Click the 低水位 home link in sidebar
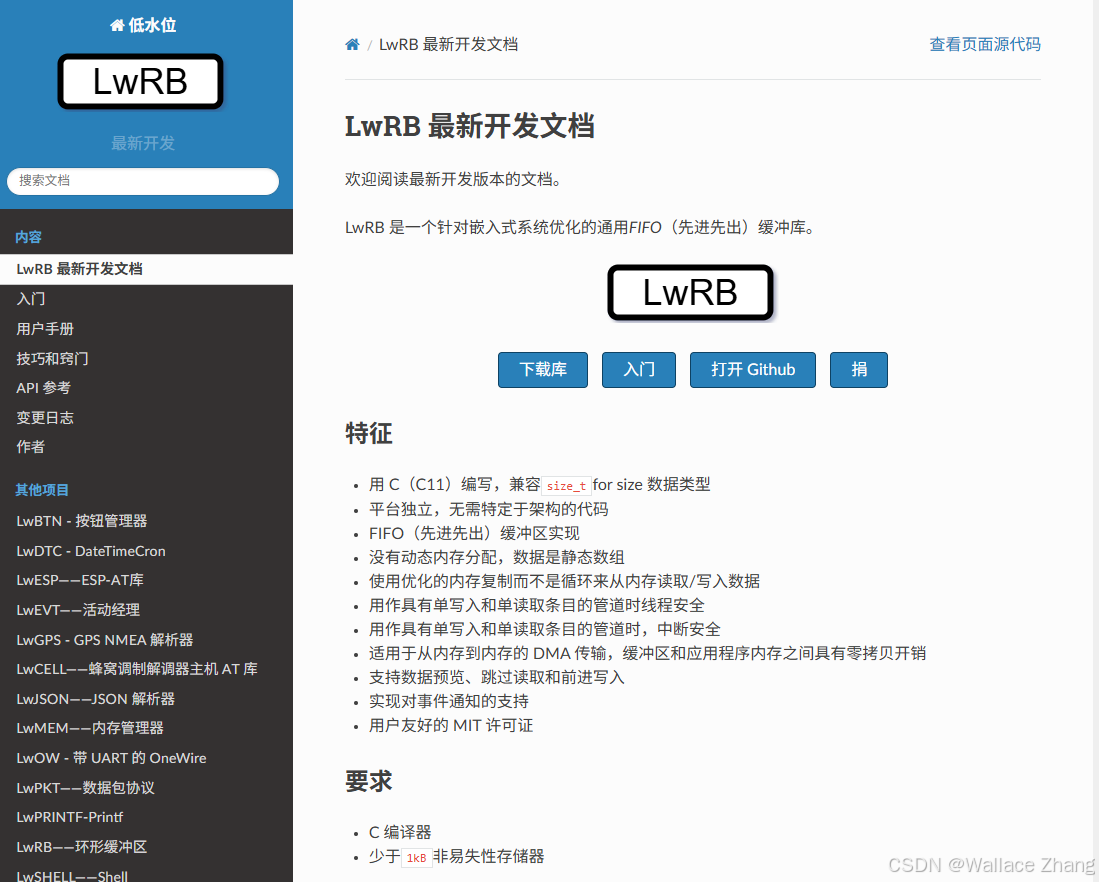This screenshot has width=1099, height=882. pos(143,25)
